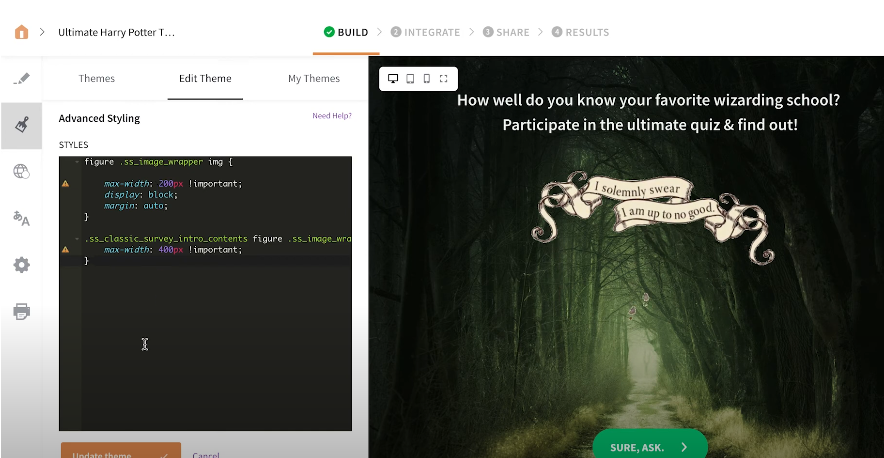Click the Cancel link
Image resolution: width=884 pixels, height=458 pixels.
click(x=206, y=455)
